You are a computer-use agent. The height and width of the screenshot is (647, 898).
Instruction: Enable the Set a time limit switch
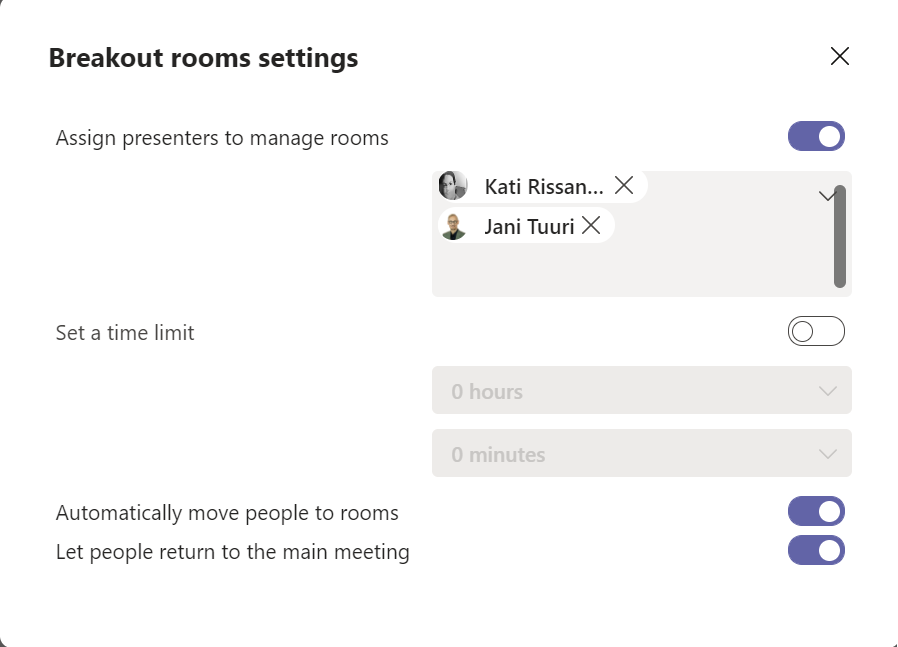(x=816, y=332)
